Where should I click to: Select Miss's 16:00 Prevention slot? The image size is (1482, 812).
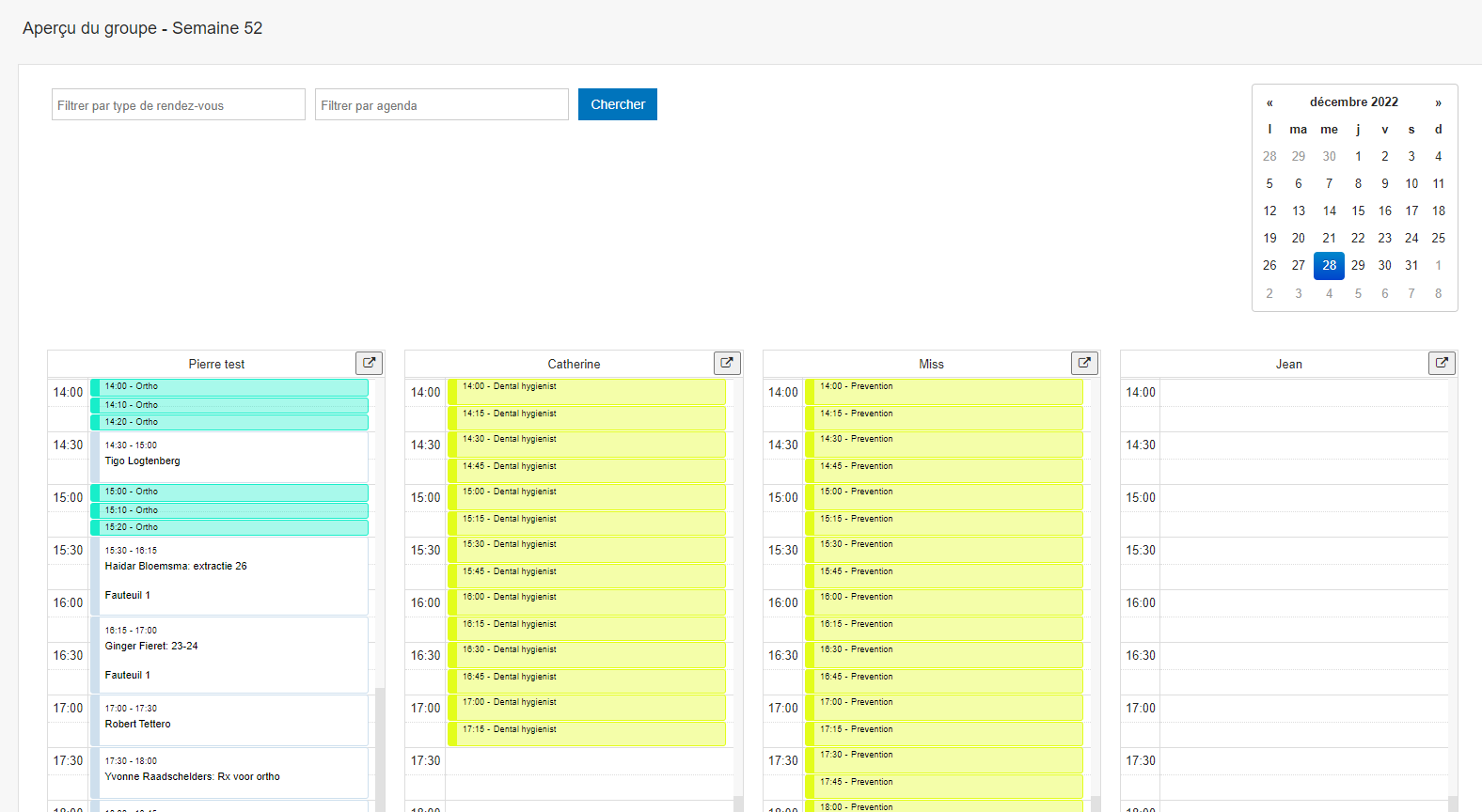(x=944, y=602)
